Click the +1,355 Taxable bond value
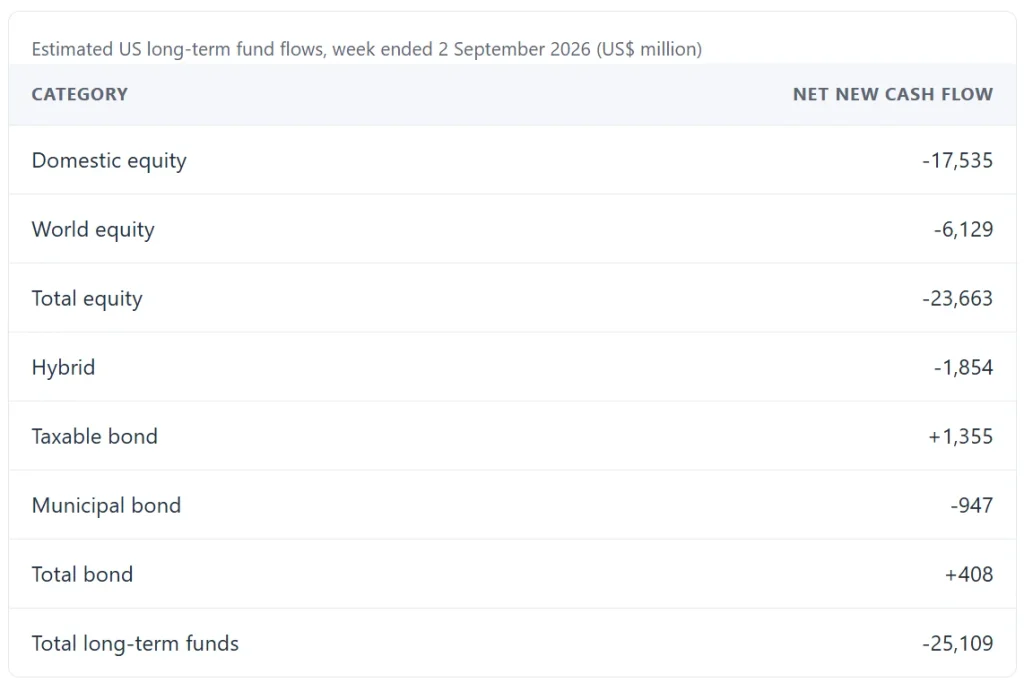The image size is (1024, 691). pos(961,436)
